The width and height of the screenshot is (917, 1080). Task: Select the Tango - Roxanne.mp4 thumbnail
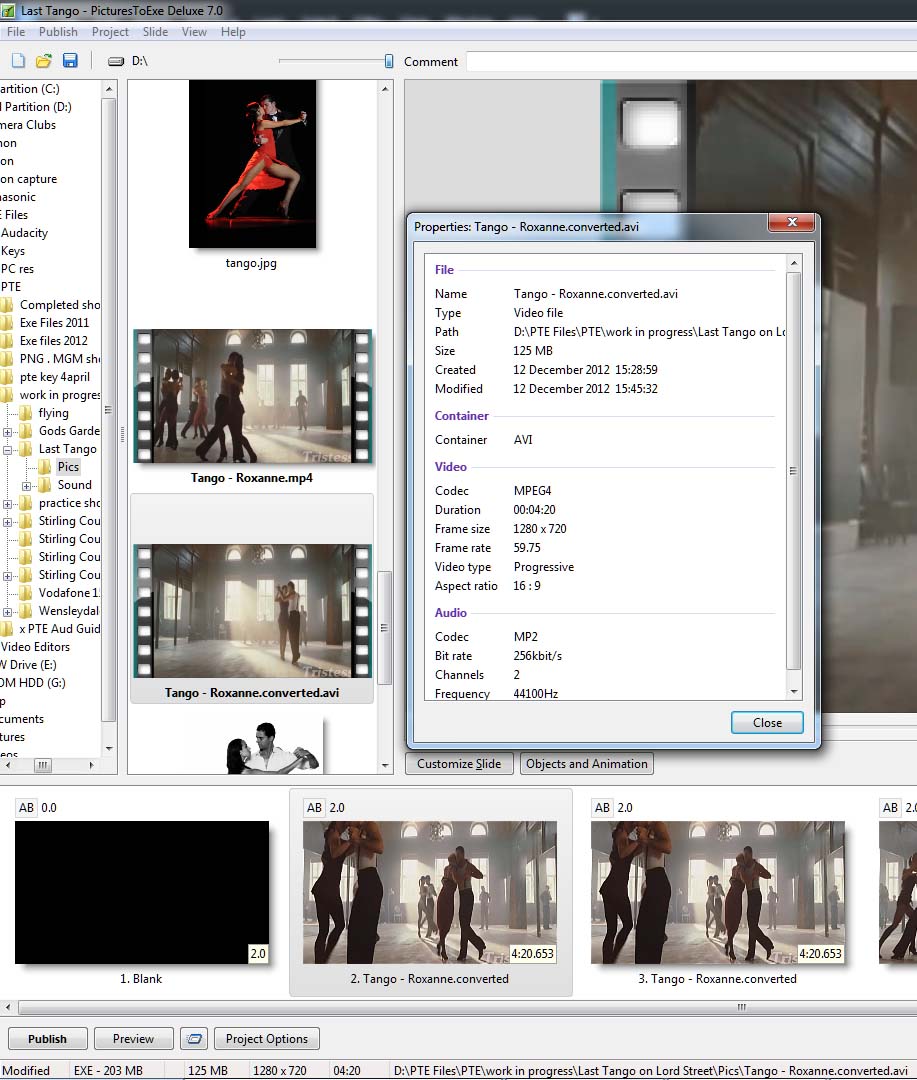[x=252, y=396]
